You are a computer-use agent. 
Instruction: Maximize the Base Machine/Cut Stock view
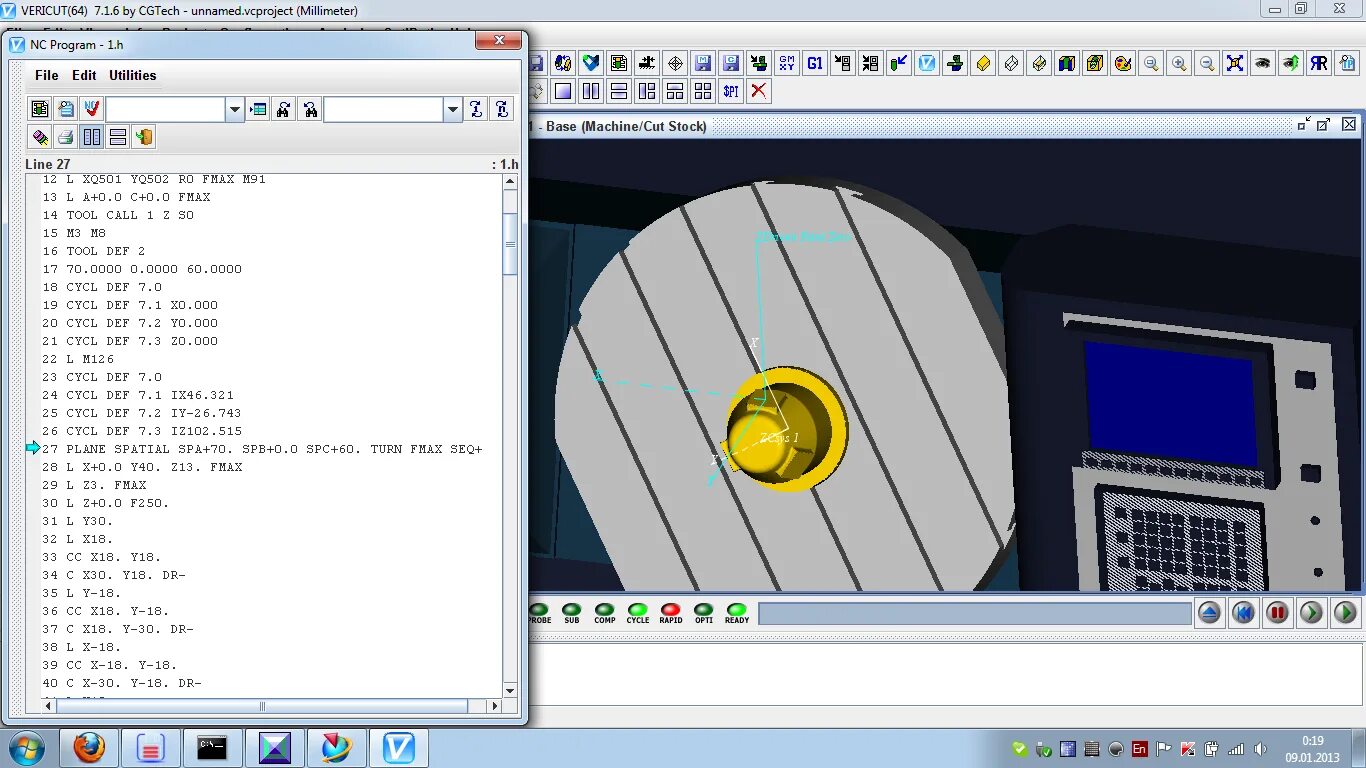pyautogui.click(x=1324, y=125)
